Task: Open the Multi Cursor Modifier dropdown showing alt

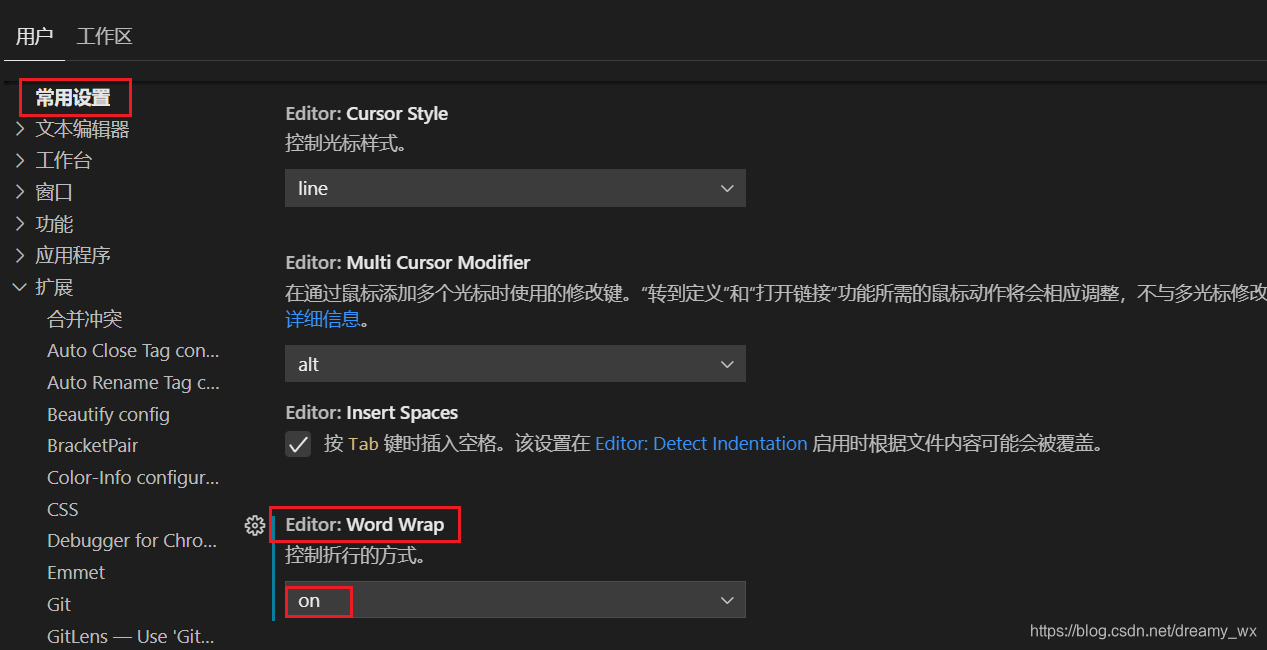Action: (x=515, y=364)
